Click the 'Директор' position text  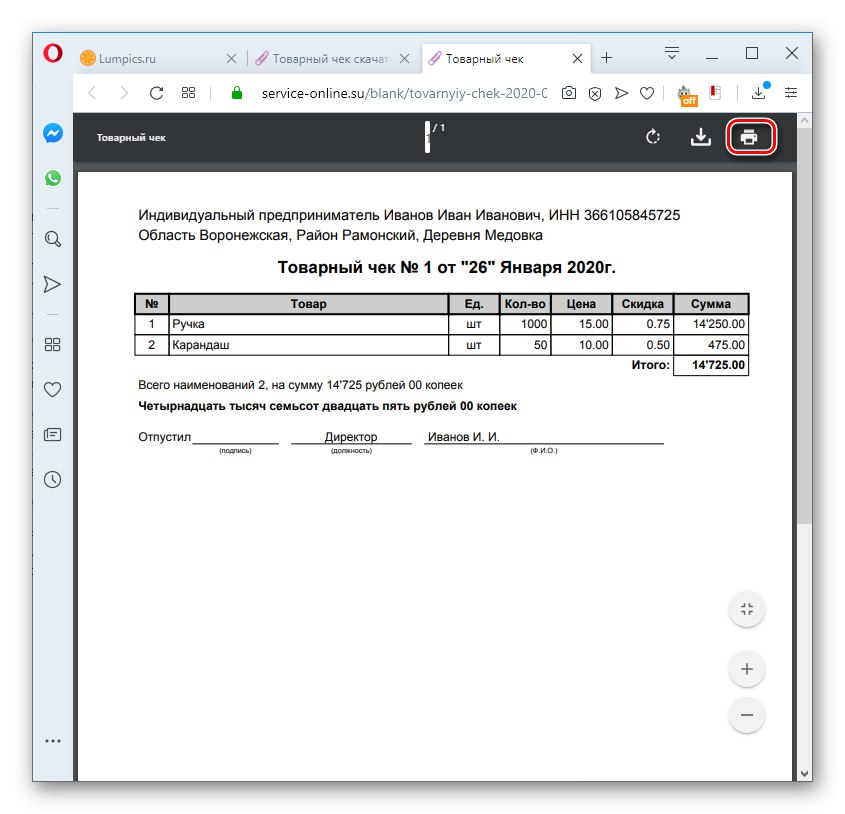(351, 437)
